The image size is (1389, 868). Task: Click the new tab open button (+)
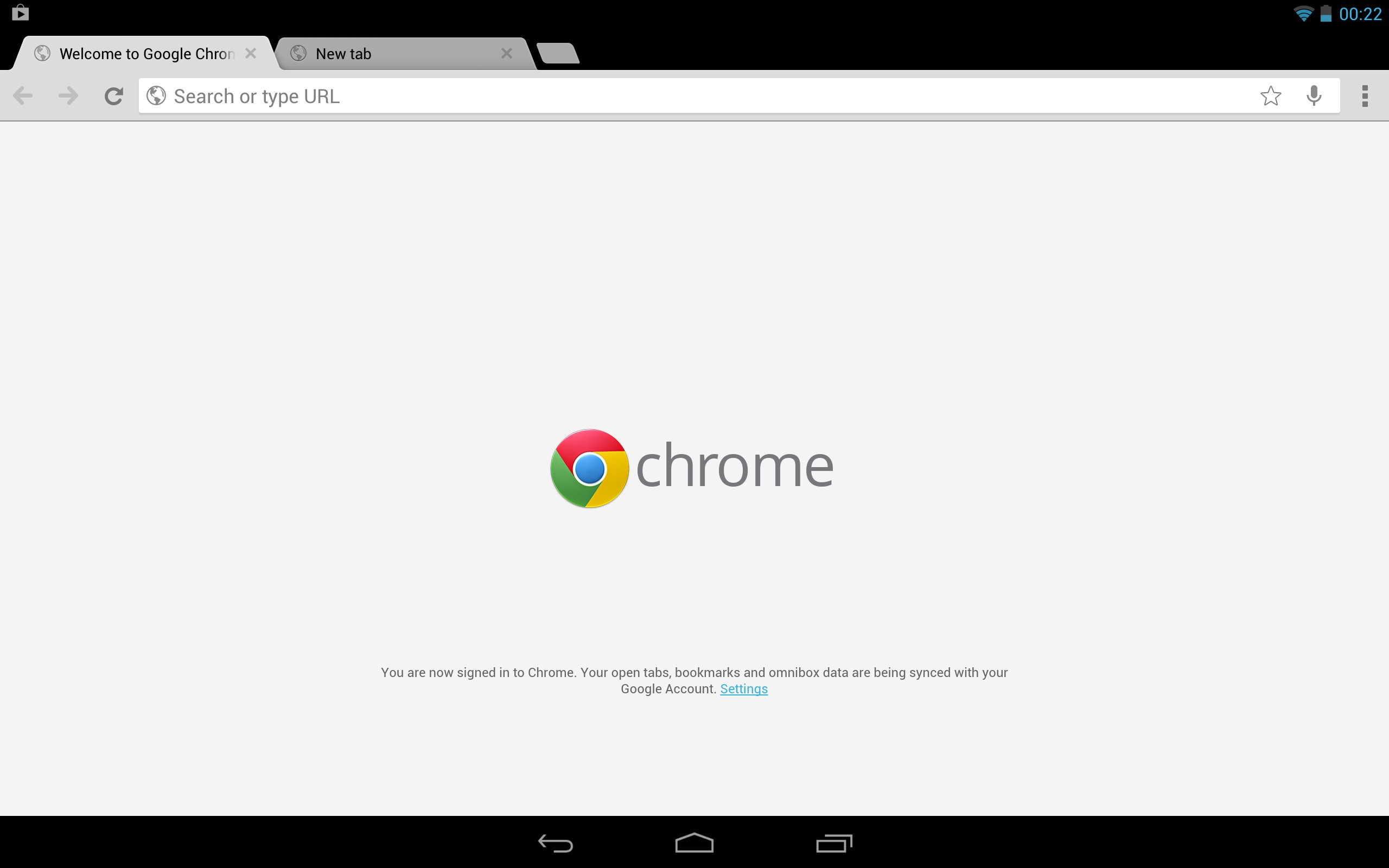[556, 53]
